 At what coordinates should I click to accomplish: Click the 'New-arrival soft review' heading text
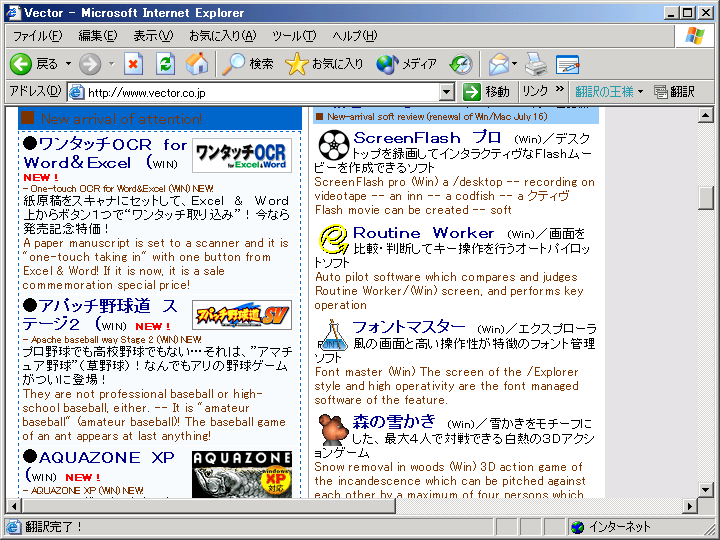(x=437, y=117)
